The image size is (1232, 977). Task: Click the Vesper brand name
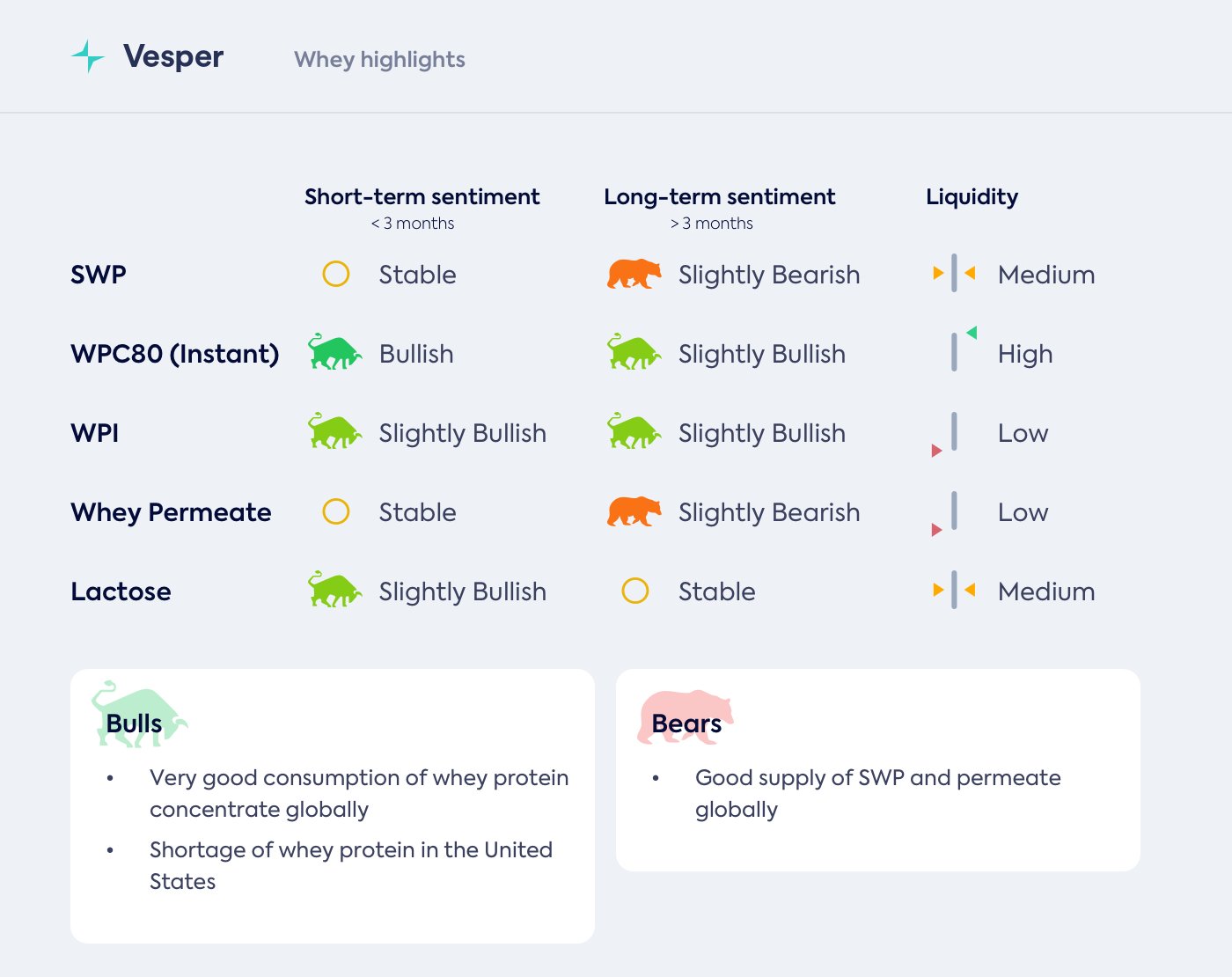pyautogui.click(x=173, y=56)
